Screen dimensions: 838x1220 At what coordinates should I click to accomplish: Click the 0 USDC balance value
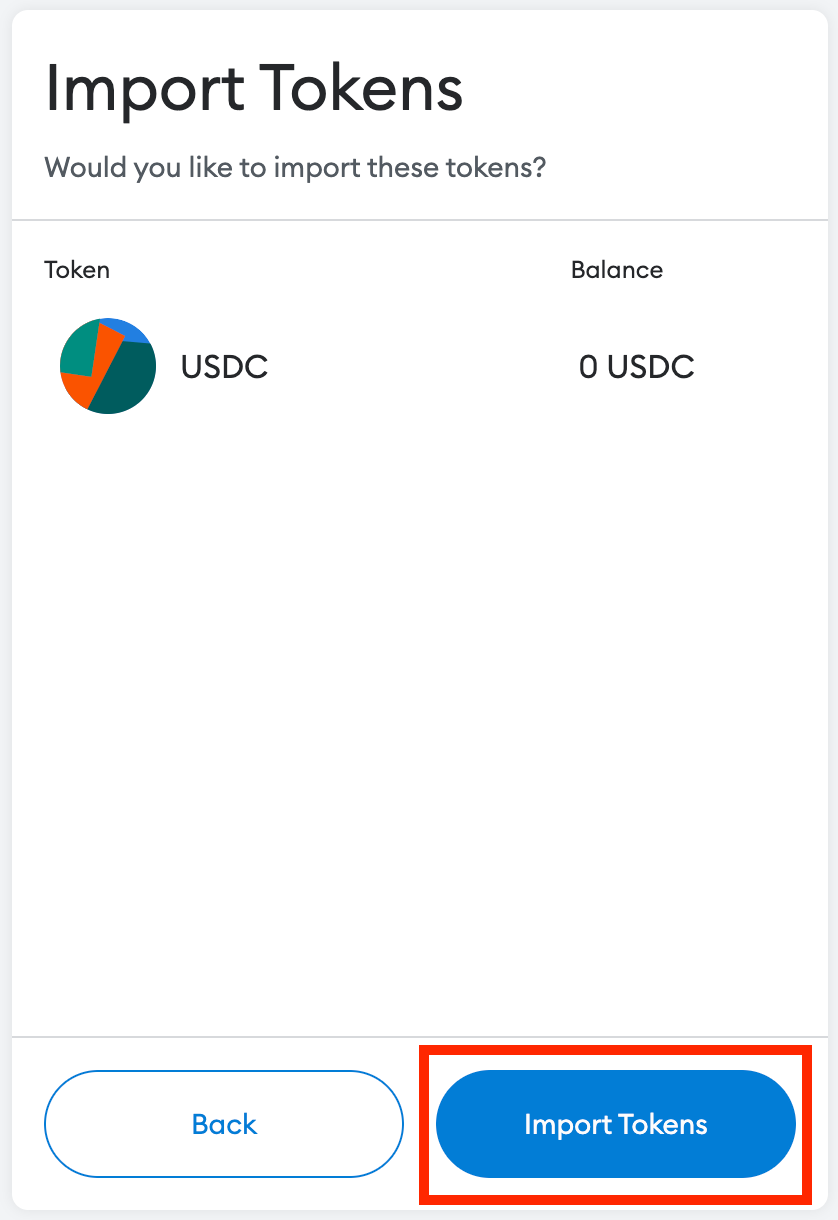click(636, 367)
